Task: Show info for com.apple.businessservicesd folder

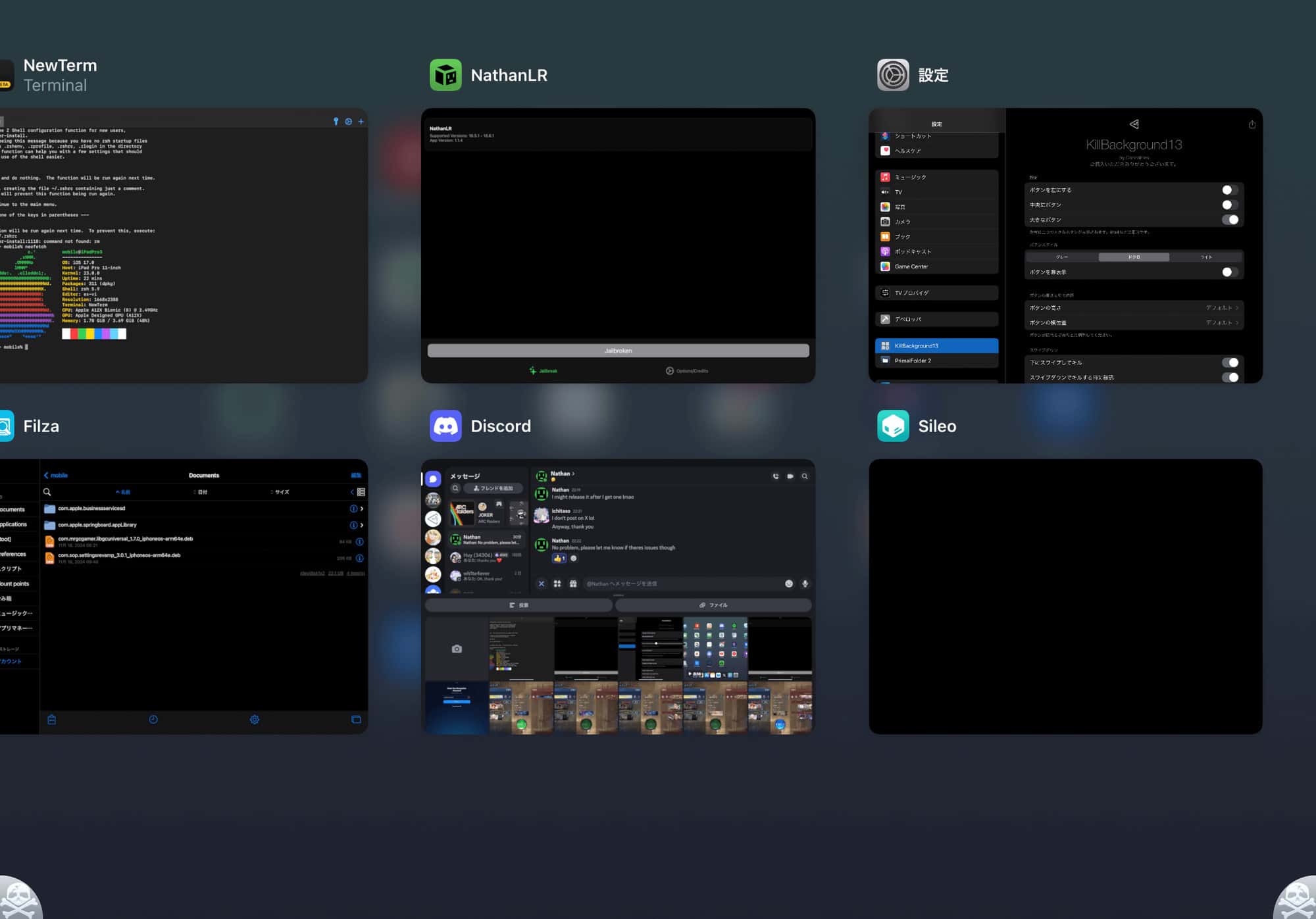Action: [x=353, y=509]
